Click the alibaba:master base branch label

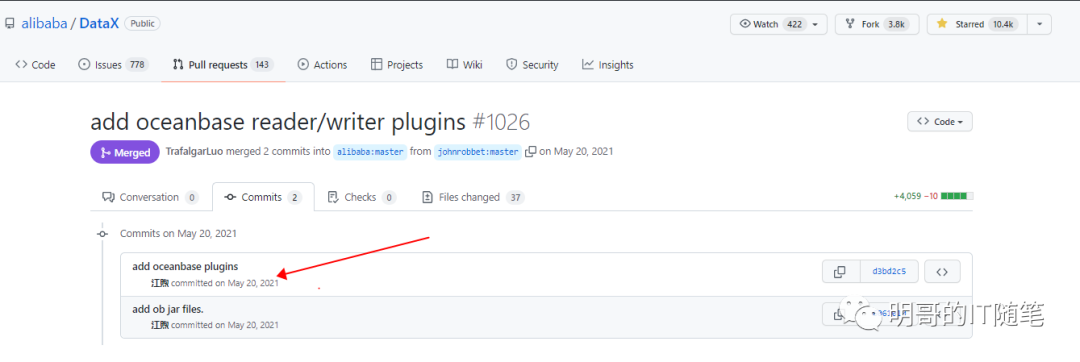pyautogui.click(x=370, y=151)
